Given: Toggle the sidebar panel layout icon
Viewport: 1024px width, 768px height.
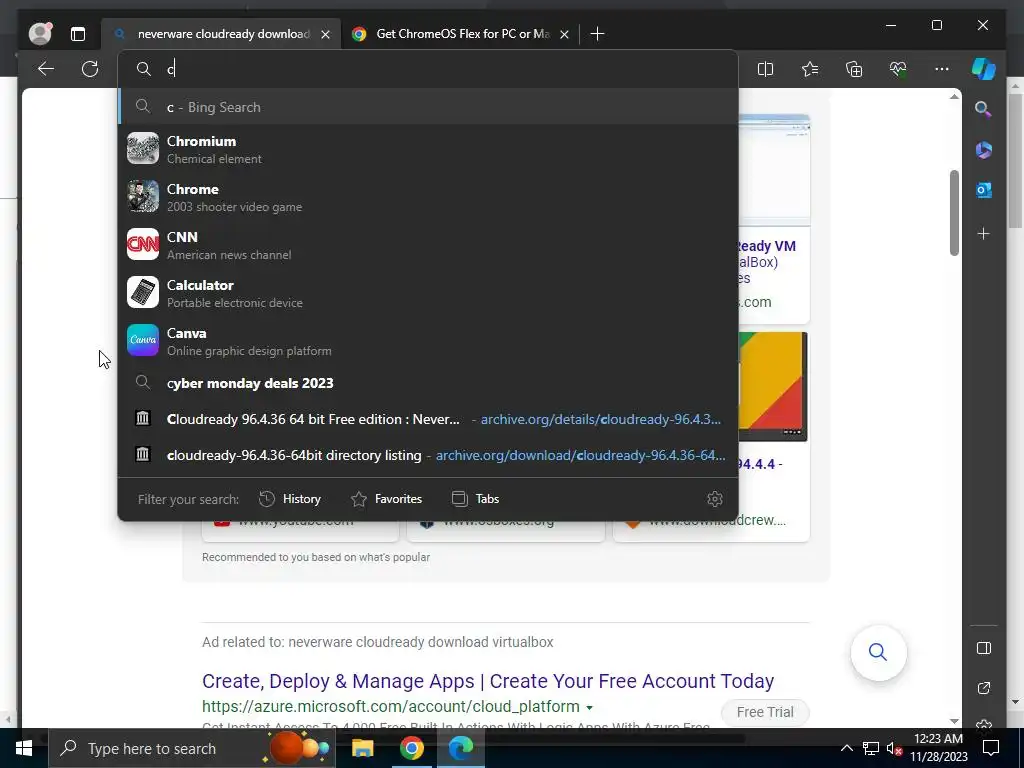Looking at the screenshot, I should tap(984, 648).
